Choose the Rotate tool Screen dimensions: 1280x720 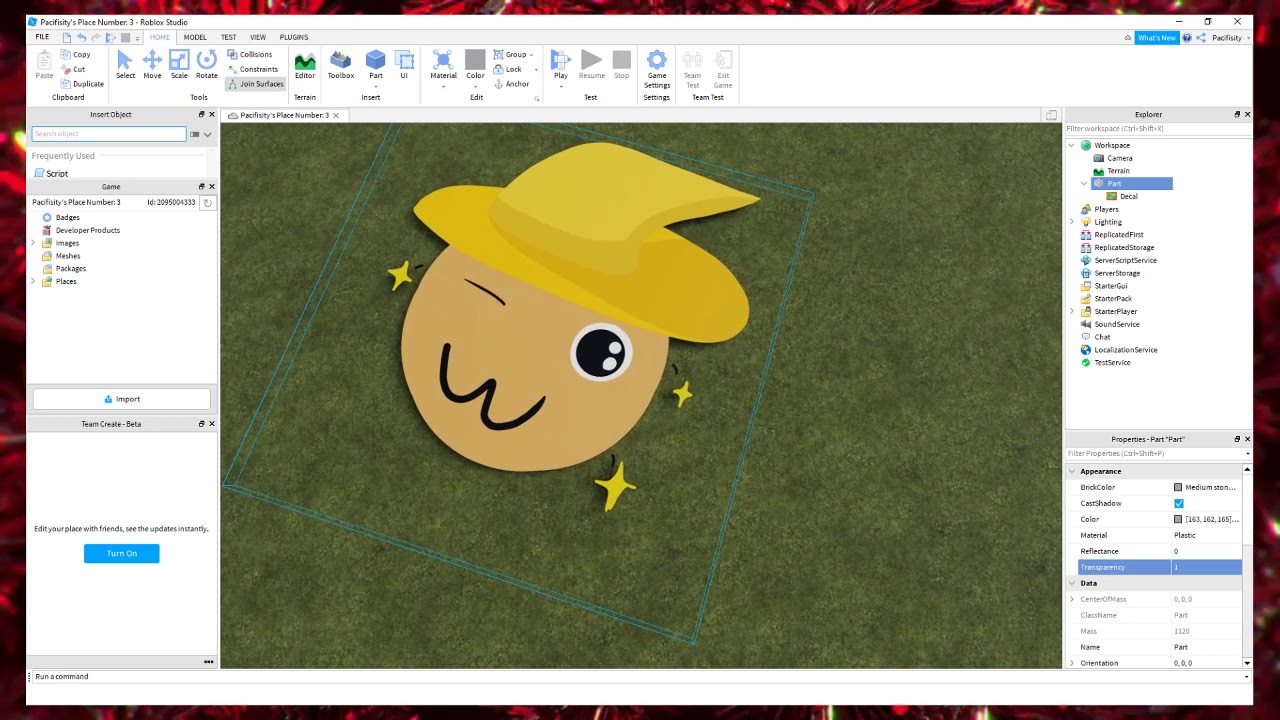click(x=207, y=65)
